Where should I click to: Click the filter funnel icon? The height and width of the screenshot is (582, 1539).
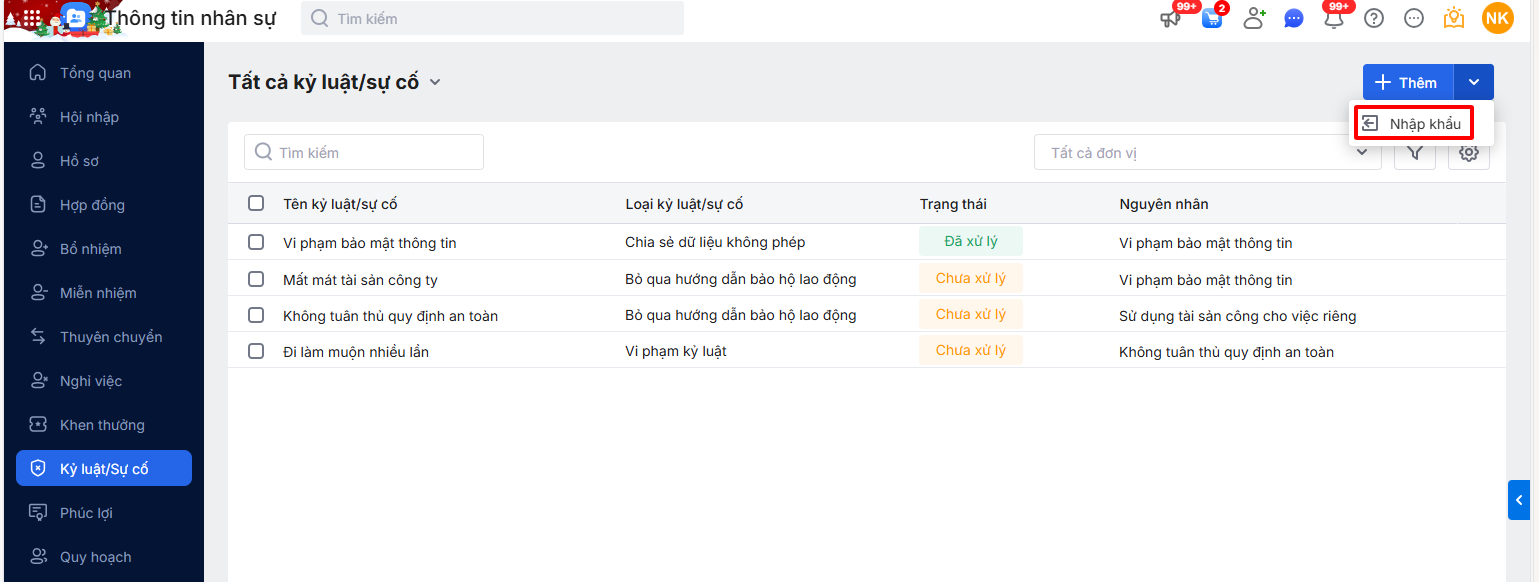(x=1415, y=153)
